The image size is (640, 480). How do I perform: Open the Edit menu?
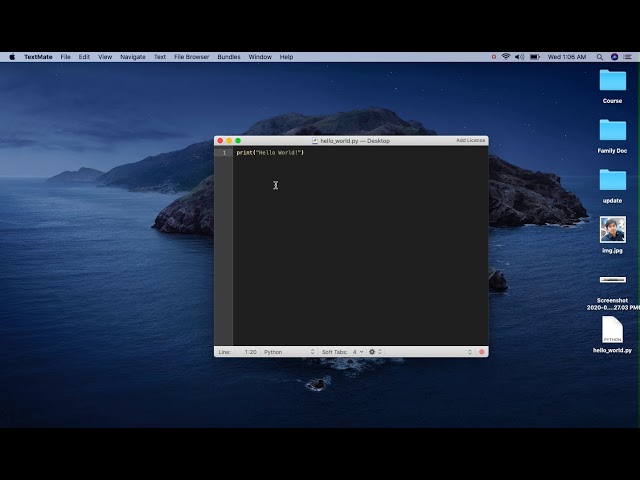pos(84,57)
